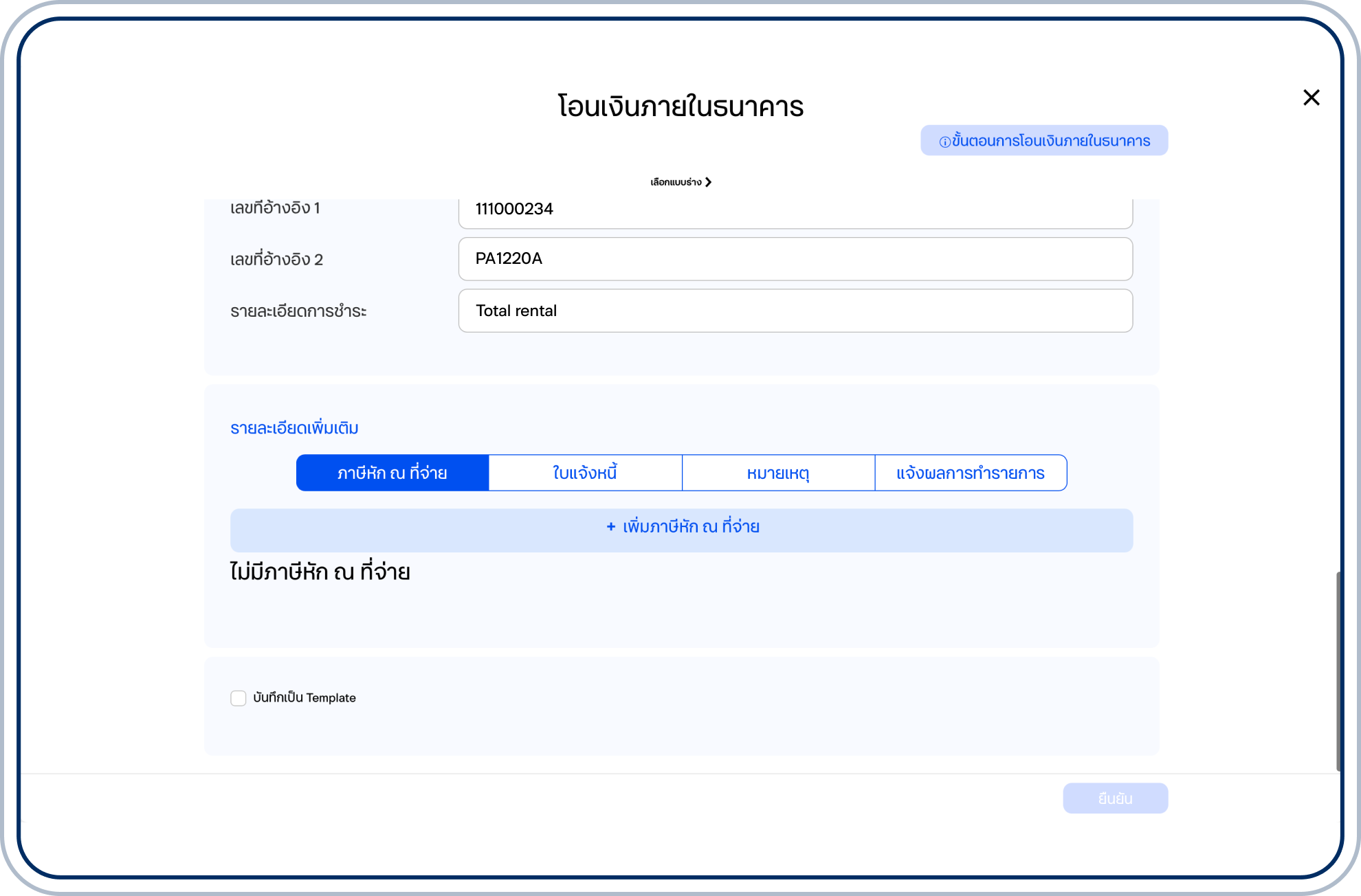Click the รายละเอียดเพิ่มเติม section heading
This screenshot has height=896, width=1361.
point(294,428)
